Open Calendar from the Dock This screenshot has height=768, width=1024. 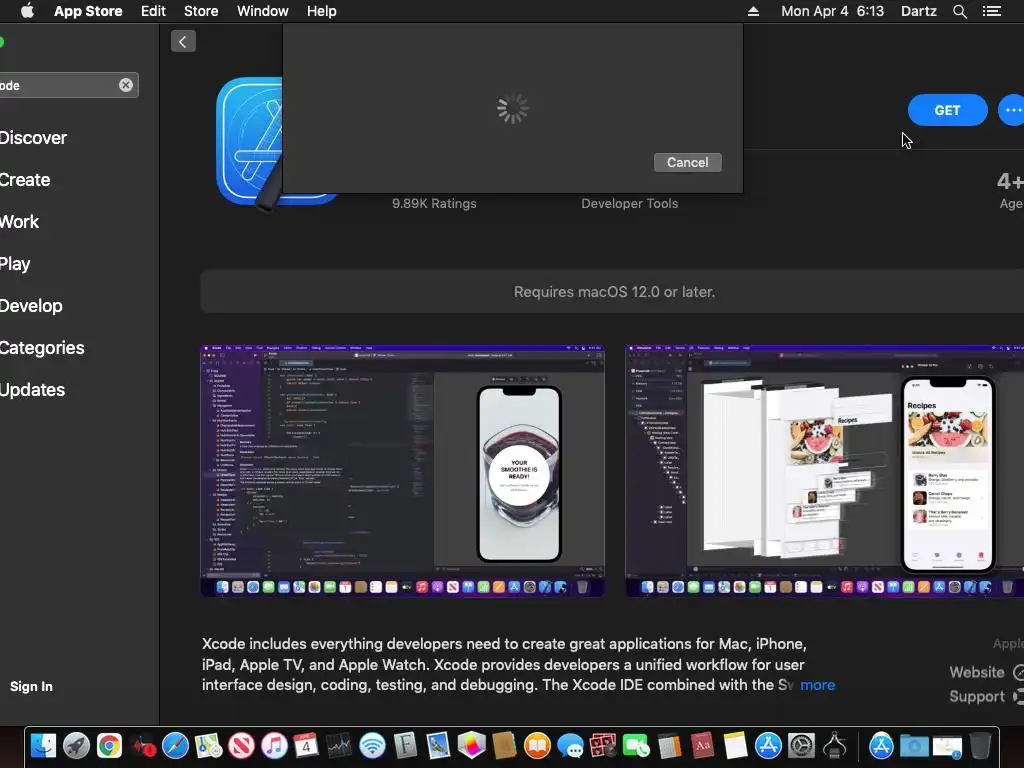[x=306, y=745]
